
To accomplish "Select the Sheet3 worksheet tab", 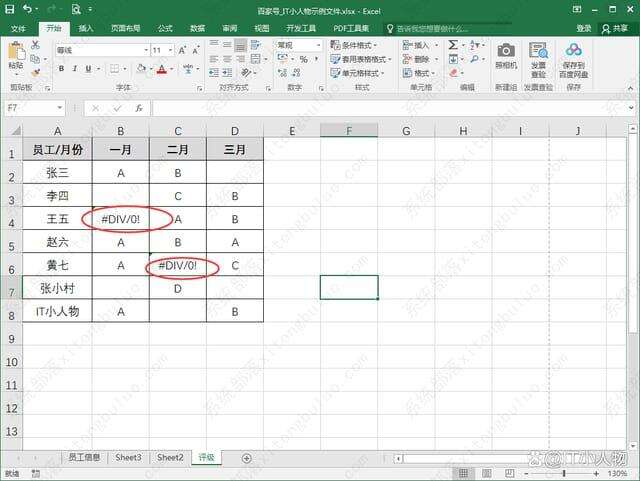I will [128, 457].
